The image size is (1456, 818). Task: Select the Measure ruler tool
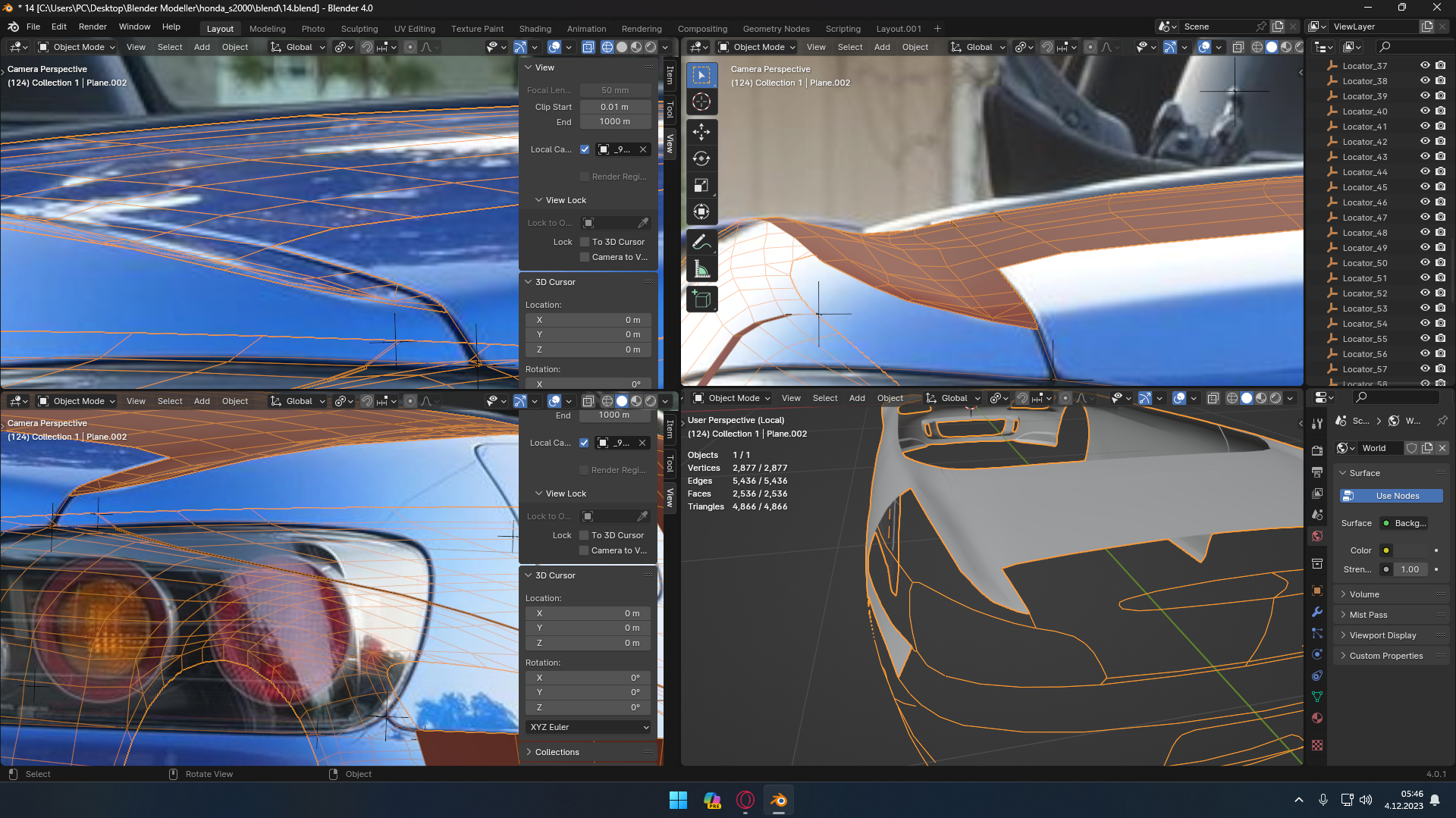[701, 269]
